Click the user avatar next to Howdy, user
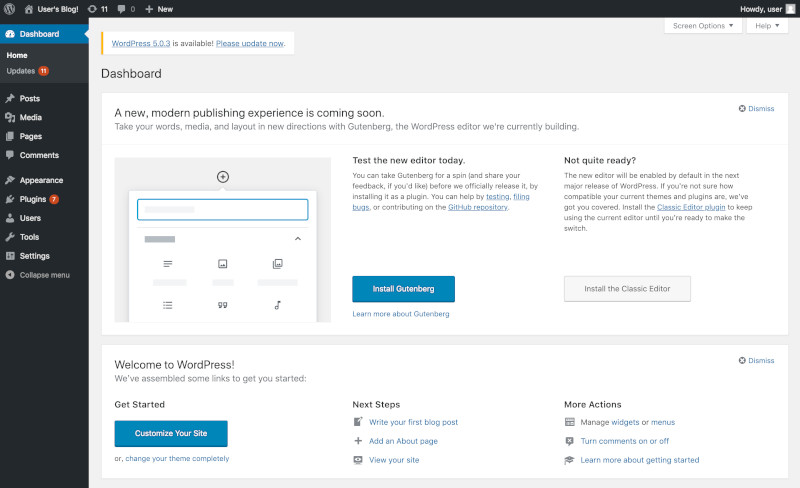Viewport: 800px width, 488px height. tap(790, 9)
